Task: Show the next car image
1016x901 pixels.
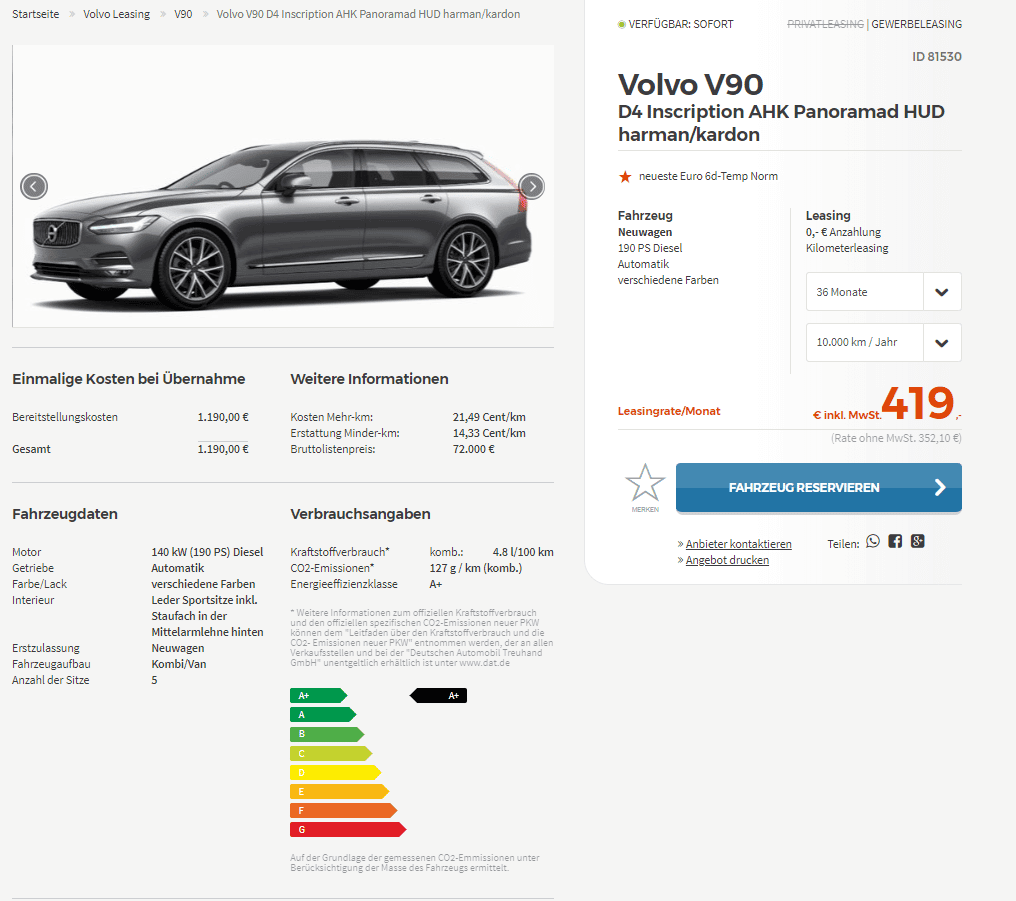Action: point(532,187)
